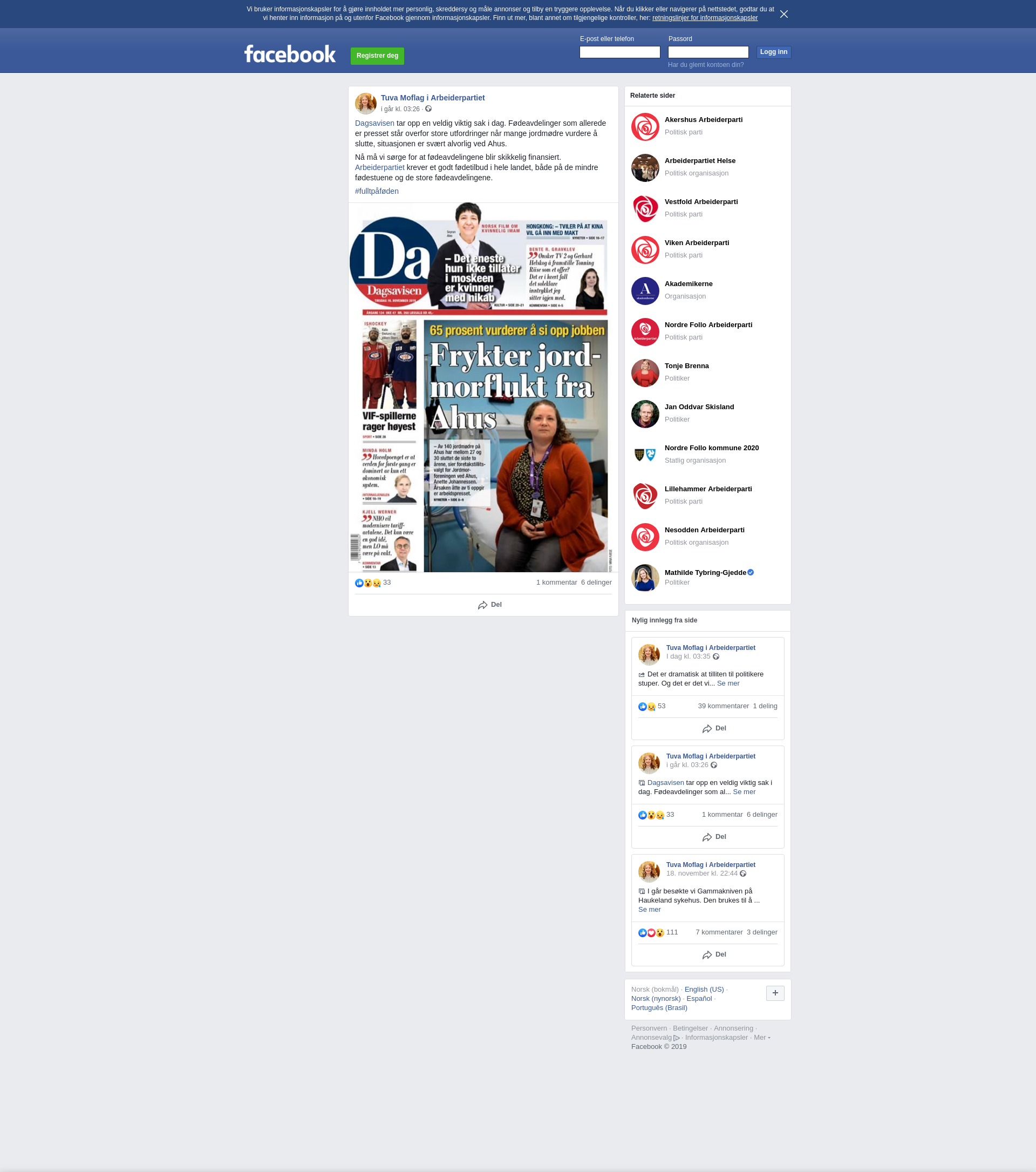The height and width of the screenshot is (1172, 1036).
Task: Open the Dagsavisen link in main post text
Action: (x=375, y=123)
